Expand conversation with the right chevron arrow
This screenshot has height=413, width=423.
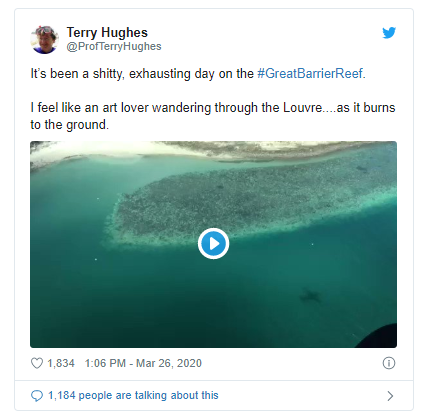tap(390, 396)
